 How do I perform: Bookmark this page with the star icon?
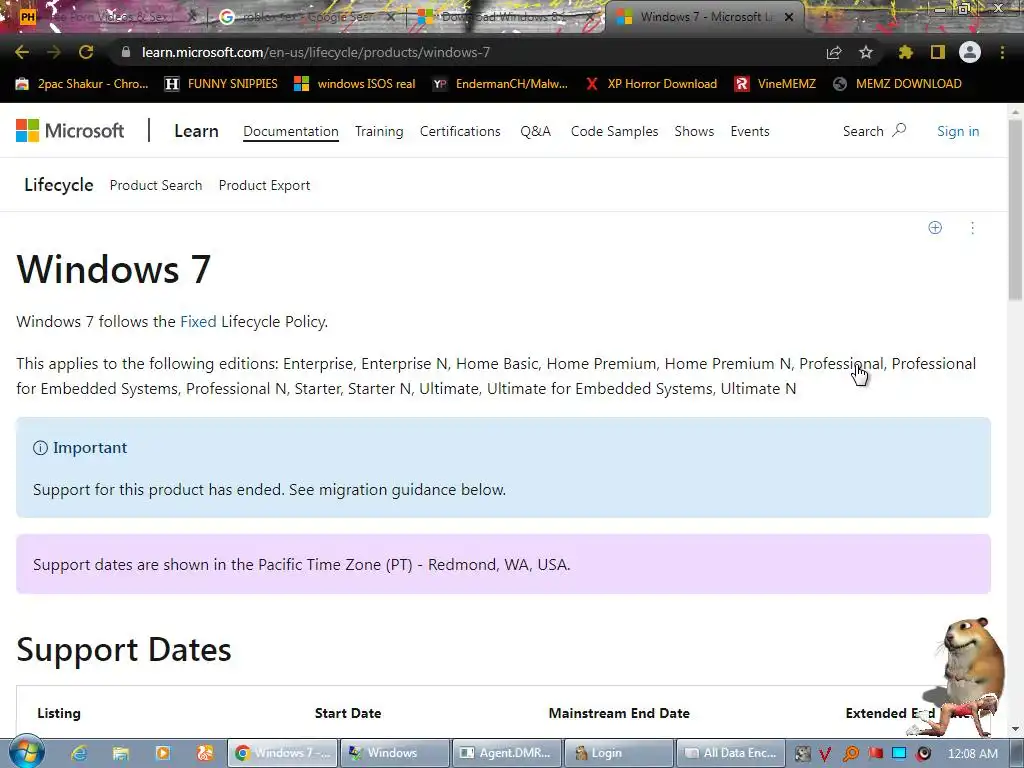tap(866, 52)
